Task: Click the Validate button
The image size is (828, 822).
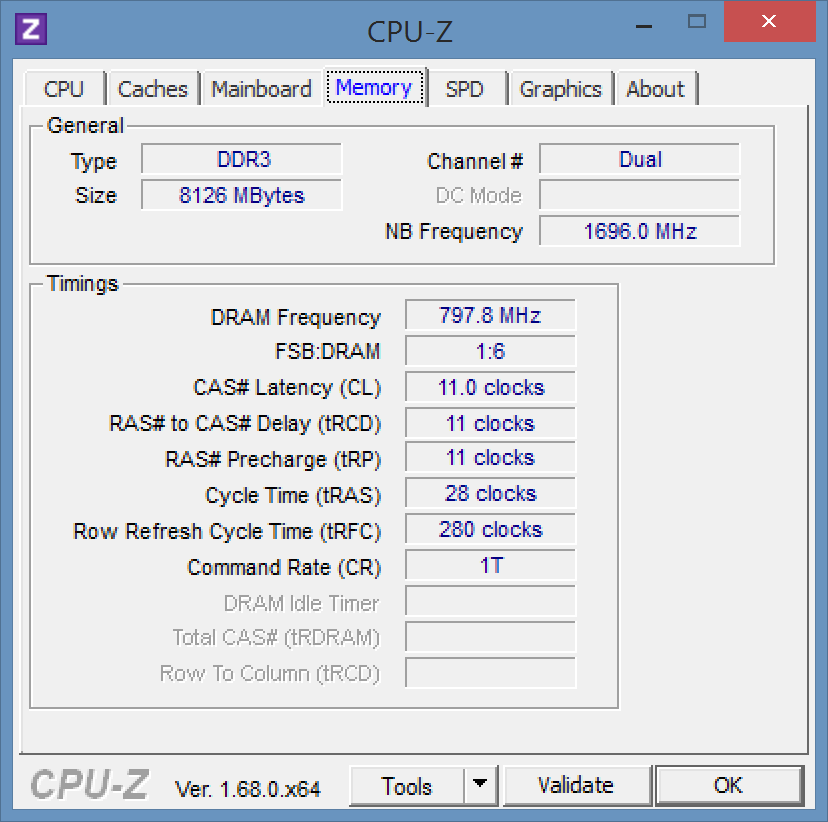Action: click(576, 786)
